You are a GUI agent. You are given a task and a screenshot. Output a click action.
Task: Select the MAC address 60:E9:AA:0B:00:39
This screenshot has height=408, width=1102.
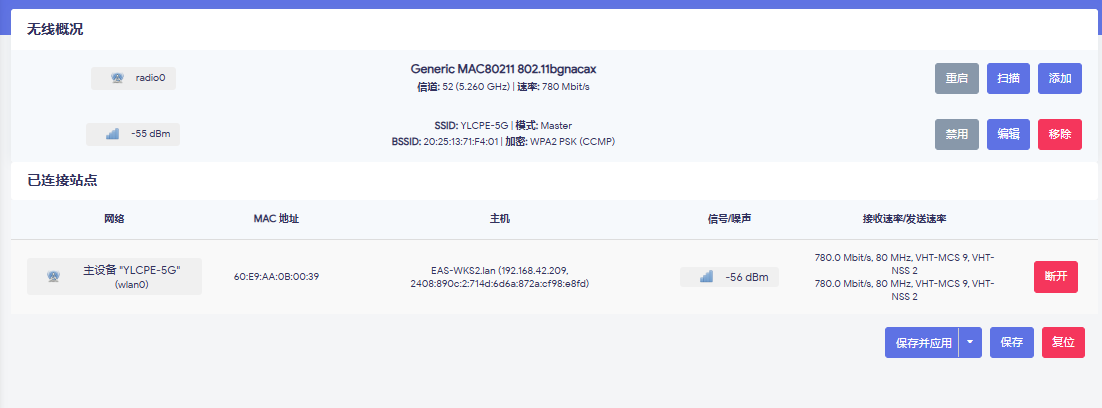276,277
